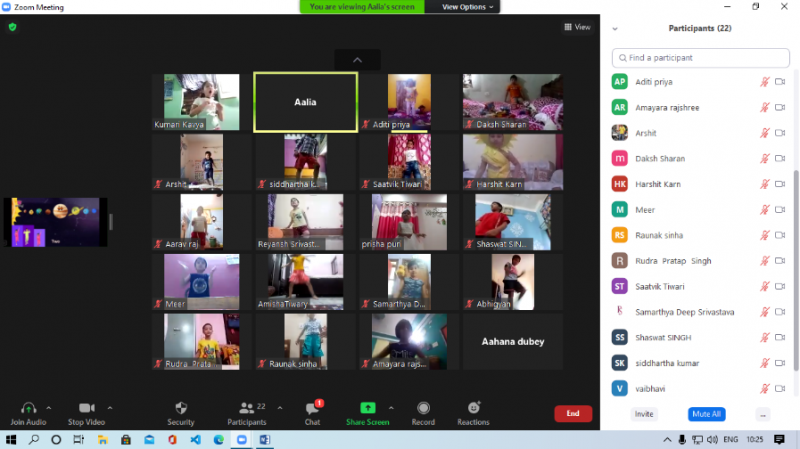Click the green encryption shield icon
The height and width of the screenshot is (449, 800).
pyautogui.click(x=12, y=27)
